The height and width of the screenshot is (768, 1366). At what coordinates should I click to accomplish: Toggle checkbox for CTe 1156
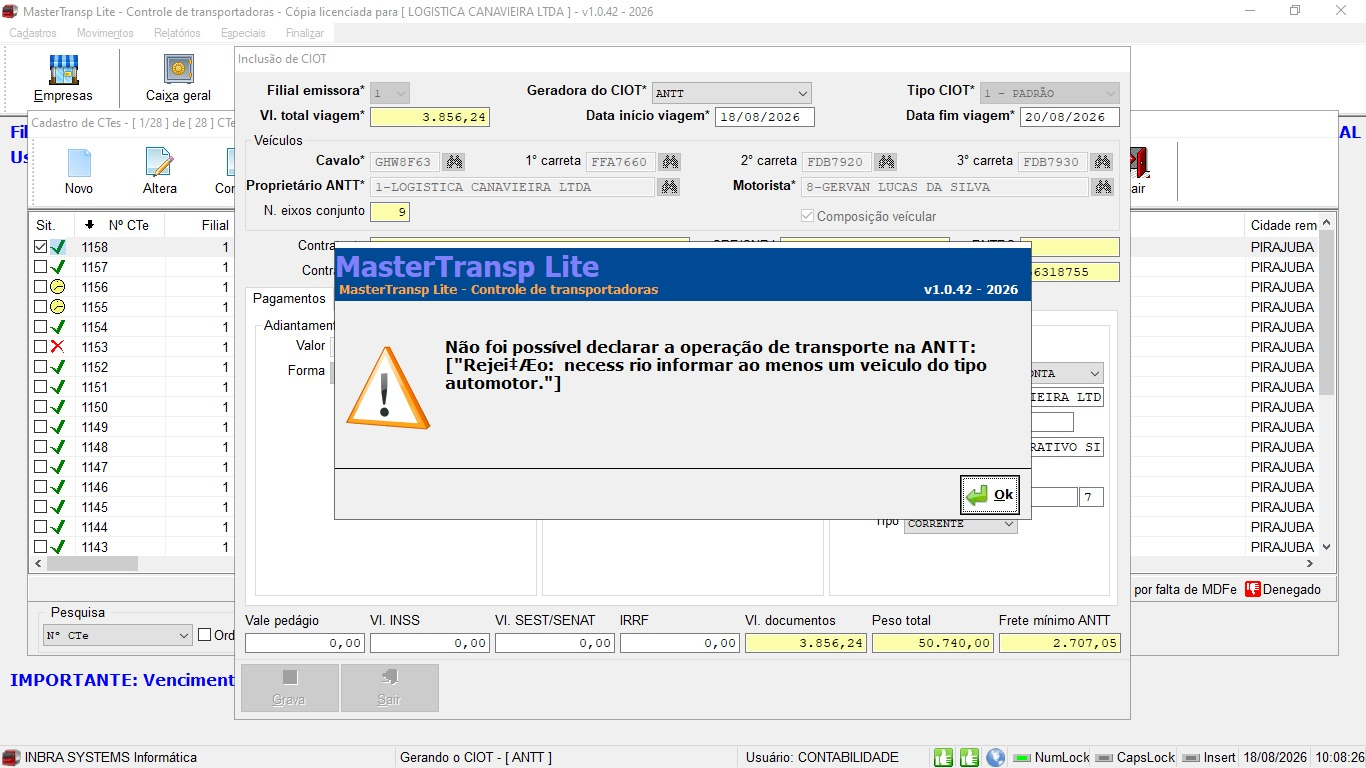[40, 287]
